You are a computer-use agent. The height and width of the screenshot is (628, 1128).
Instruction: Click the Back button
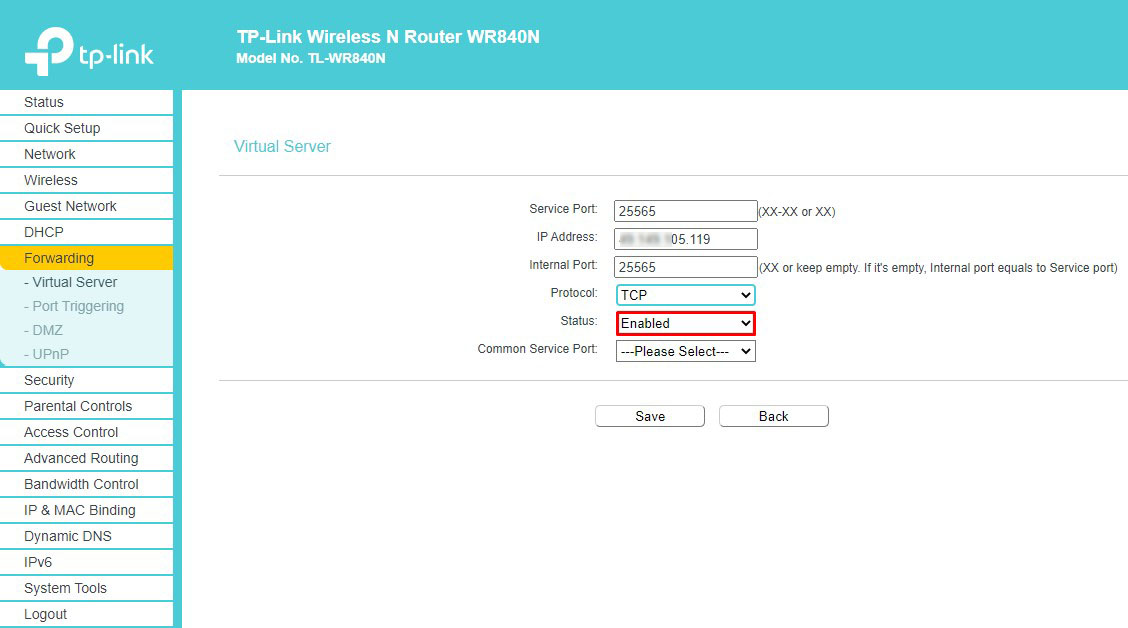point(773,416)
